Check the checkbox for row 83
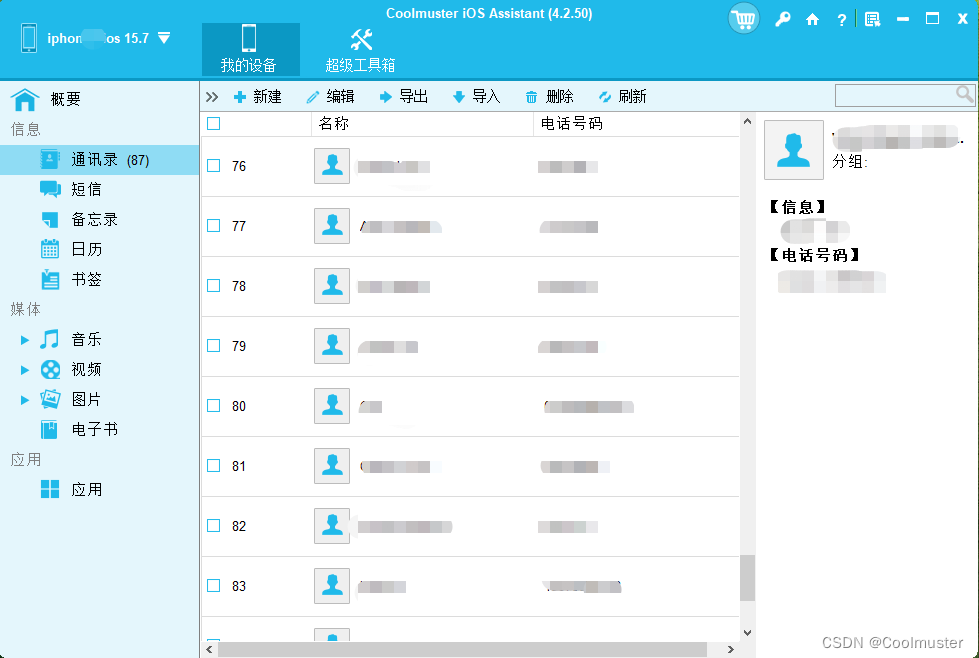 [214, 585]
